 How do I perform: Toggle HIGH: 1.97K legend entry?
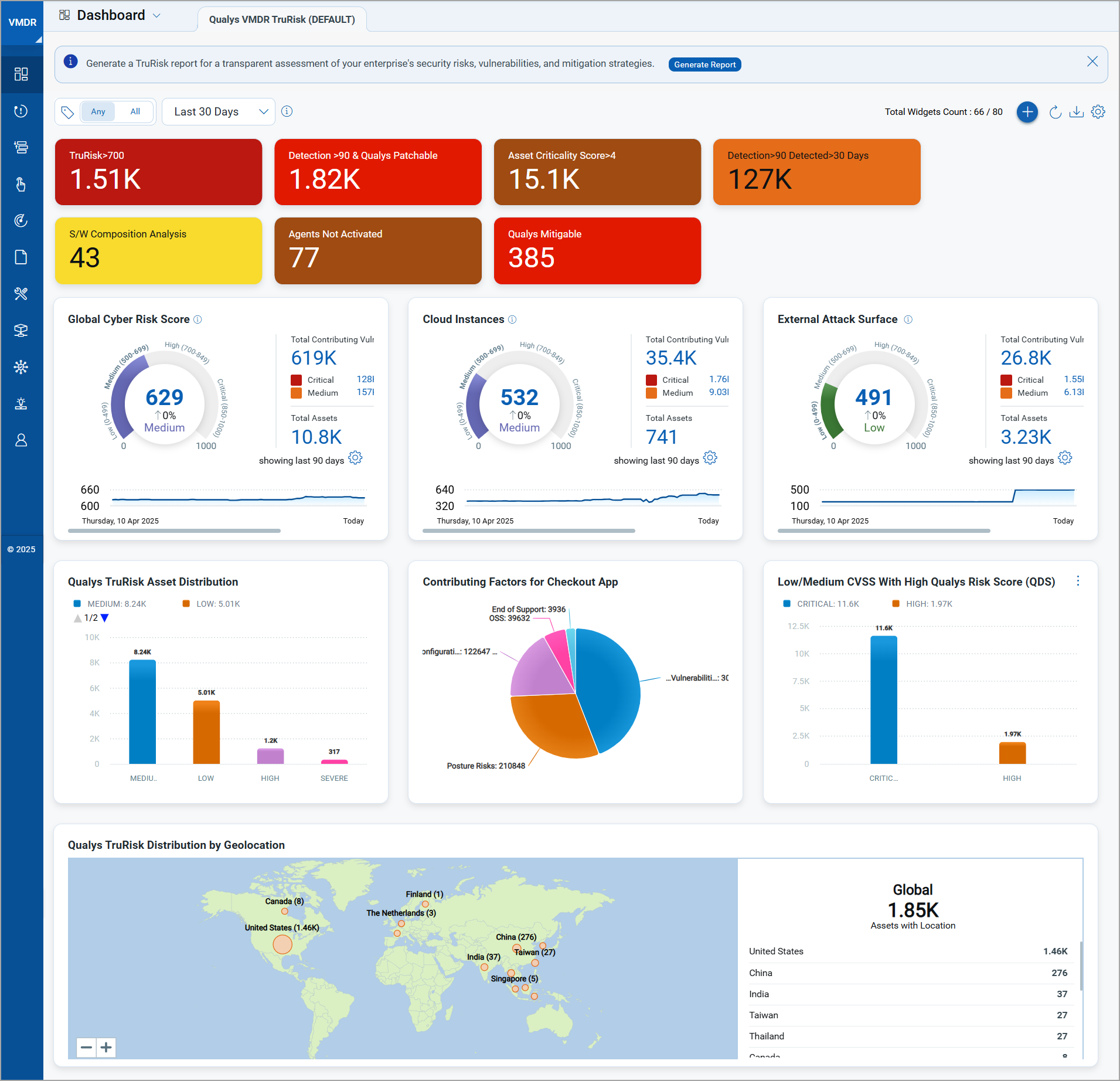pos(922,604)
